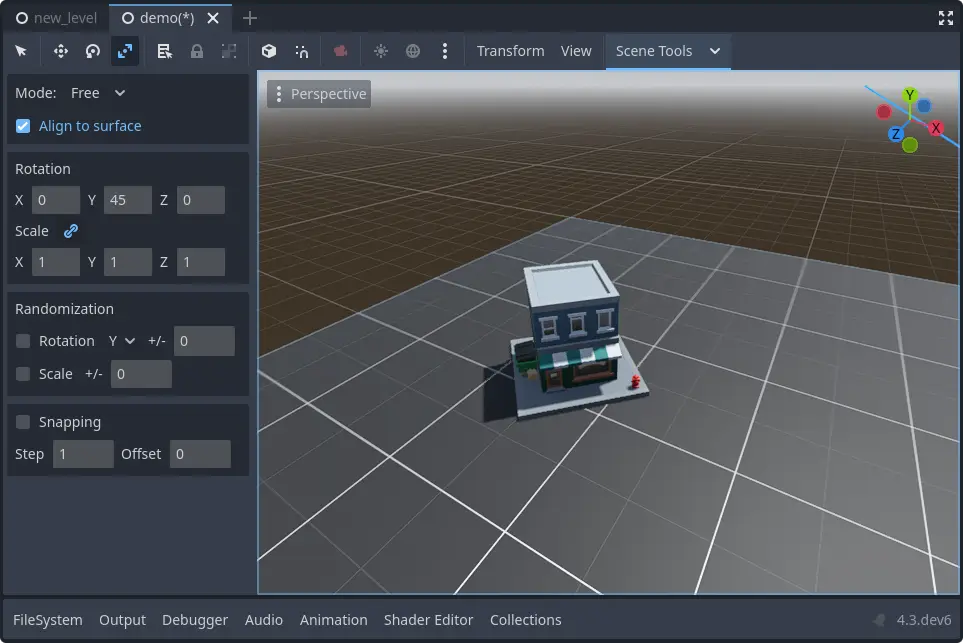Enable the Randomization Rotation checkbox
The image size is (963, 643).
(23, 341)
